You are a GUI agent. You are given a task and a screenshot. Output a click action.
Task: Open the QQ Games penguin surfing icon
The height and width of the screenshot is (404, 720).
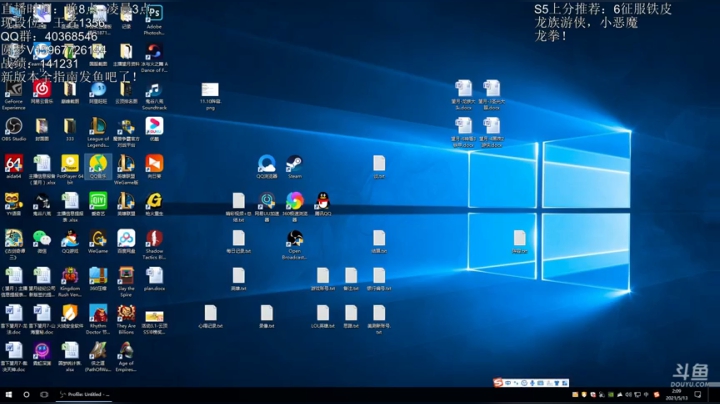point(70,242)
